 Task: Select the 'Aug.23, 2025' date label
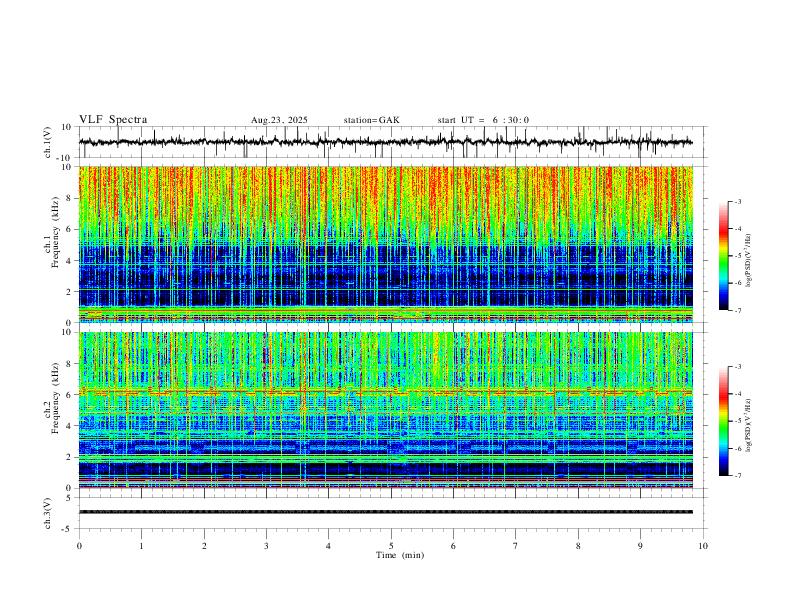279,120
